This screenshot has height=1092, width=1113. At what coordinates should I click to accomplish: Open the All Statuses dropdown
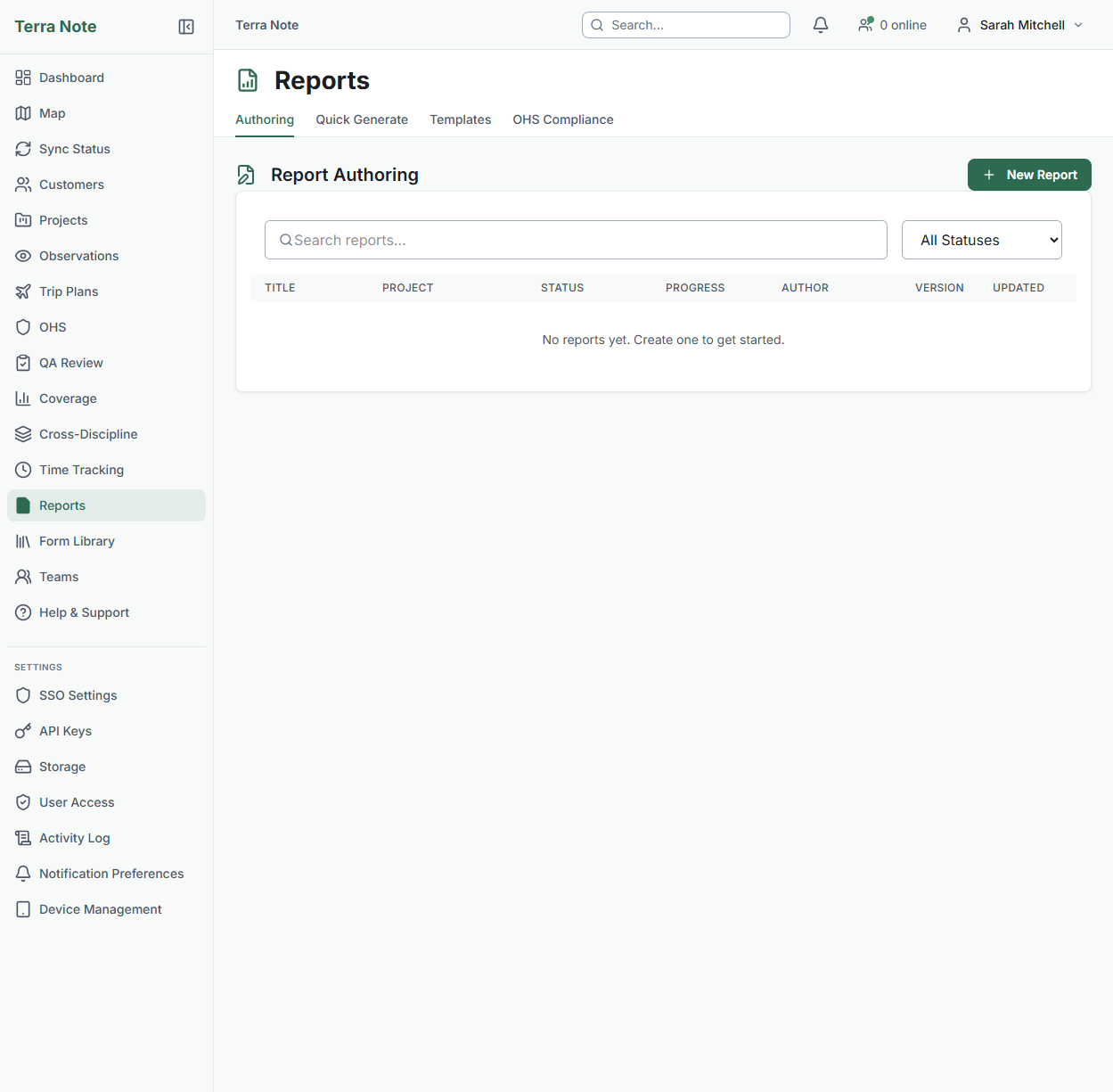coord(981,240)
